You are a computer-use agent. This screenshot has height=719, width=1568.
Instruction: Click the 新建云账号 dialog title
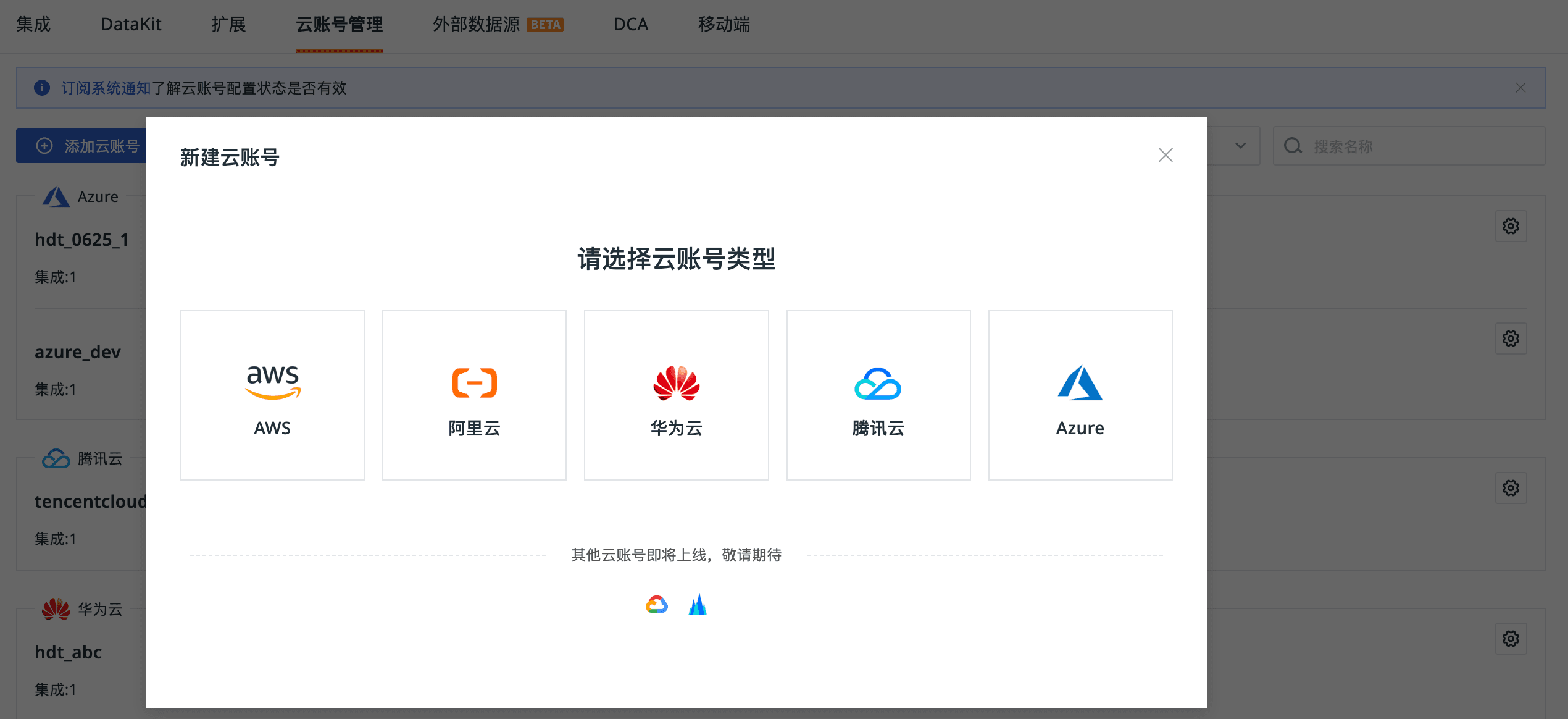[x=230, y=158]
